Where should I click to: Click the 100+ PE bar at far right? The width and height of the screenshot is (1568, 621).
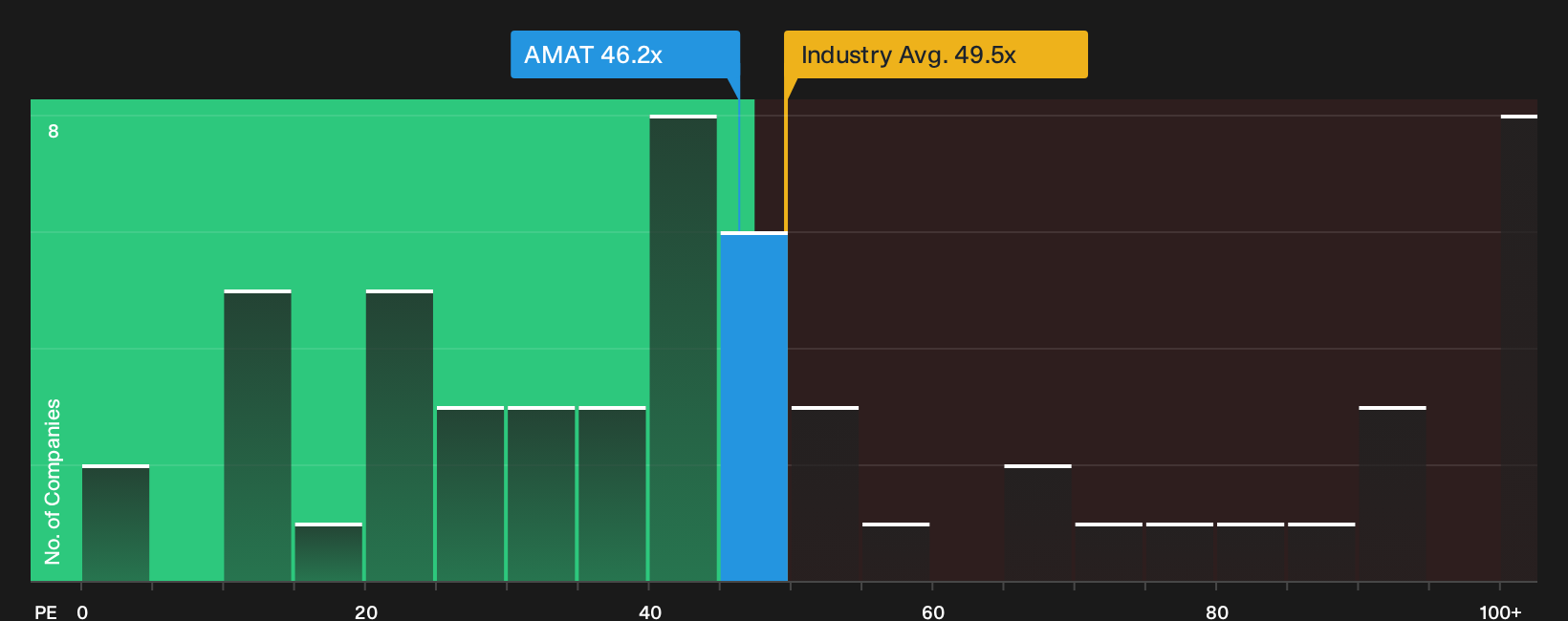(x=1519, y=348)
